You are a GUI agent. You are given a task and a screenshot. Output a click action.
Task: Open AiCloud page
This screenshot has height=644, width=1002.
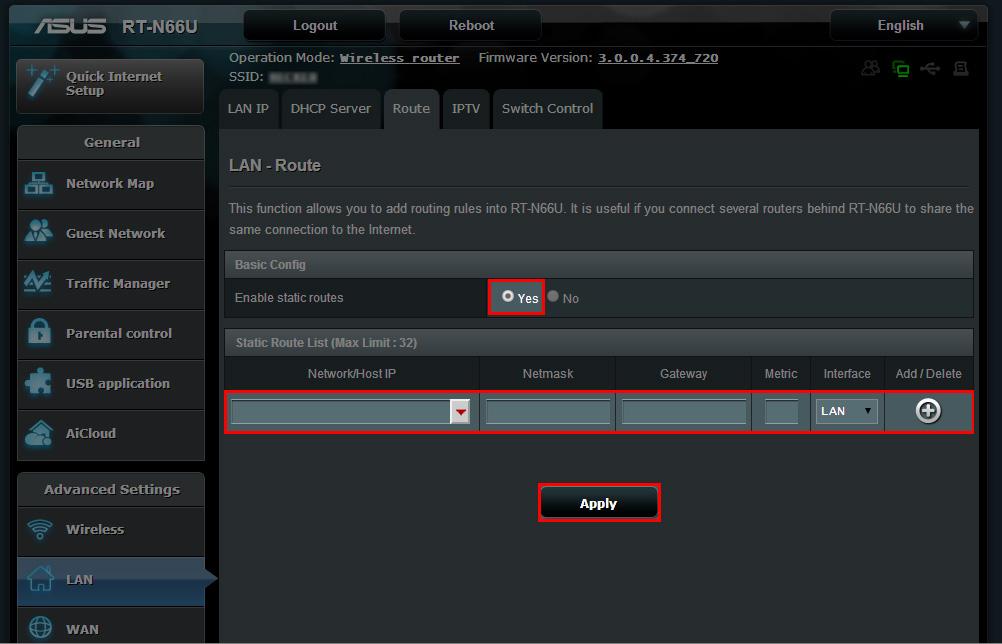[x=111, y=434]
